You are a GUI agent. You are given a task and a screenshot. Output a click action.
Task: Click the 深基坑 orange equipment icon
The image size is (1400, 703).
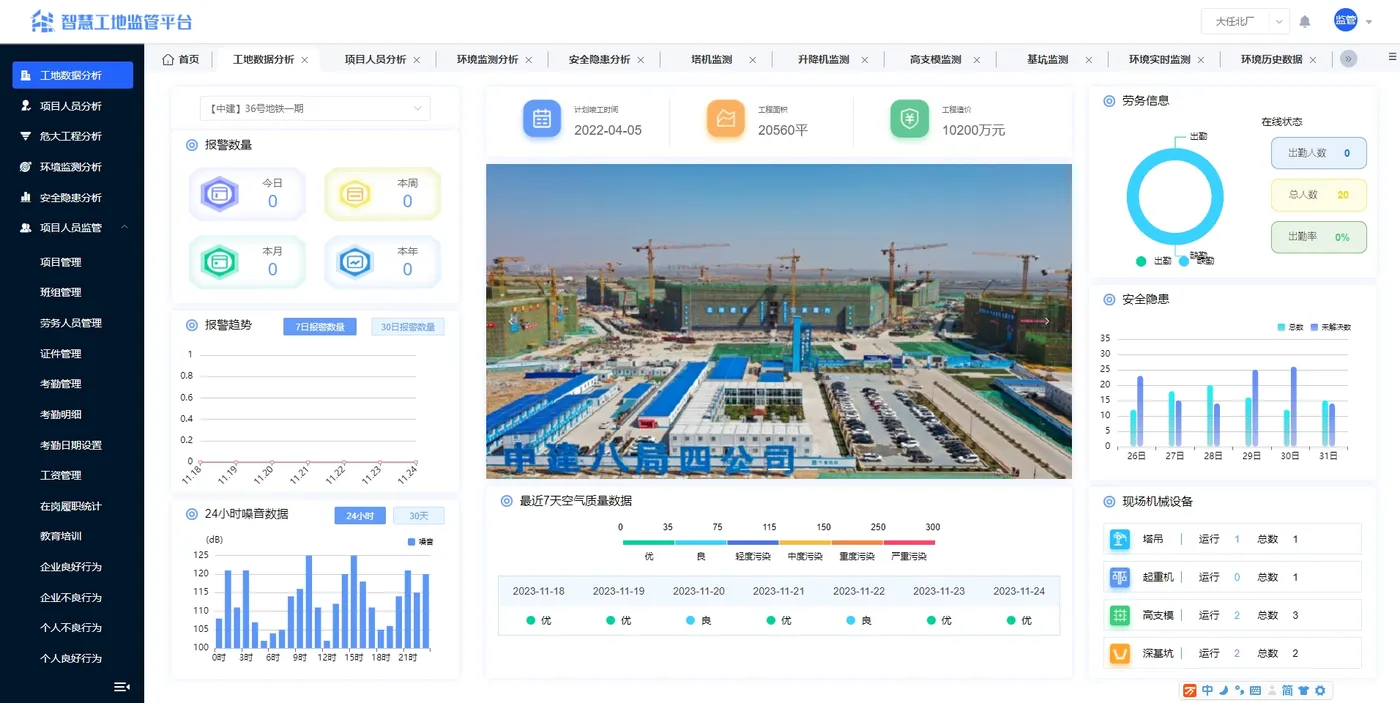1120,653
